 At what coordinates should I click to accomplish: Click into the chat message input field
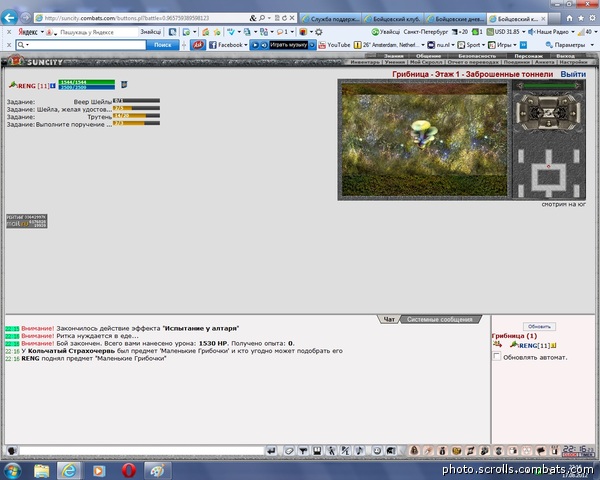click(x=142, y=451)
